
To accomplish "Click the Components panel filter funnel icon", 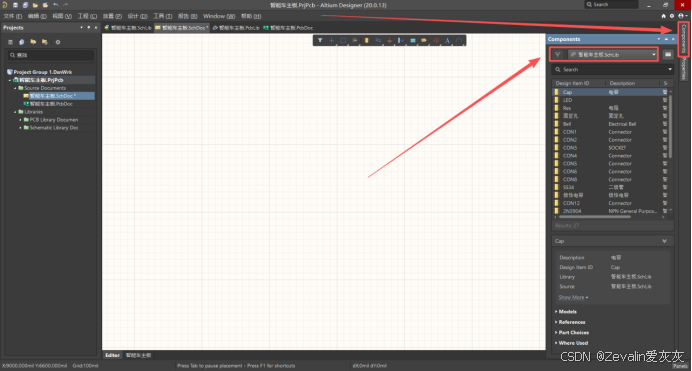I will (x=558, y=55).
